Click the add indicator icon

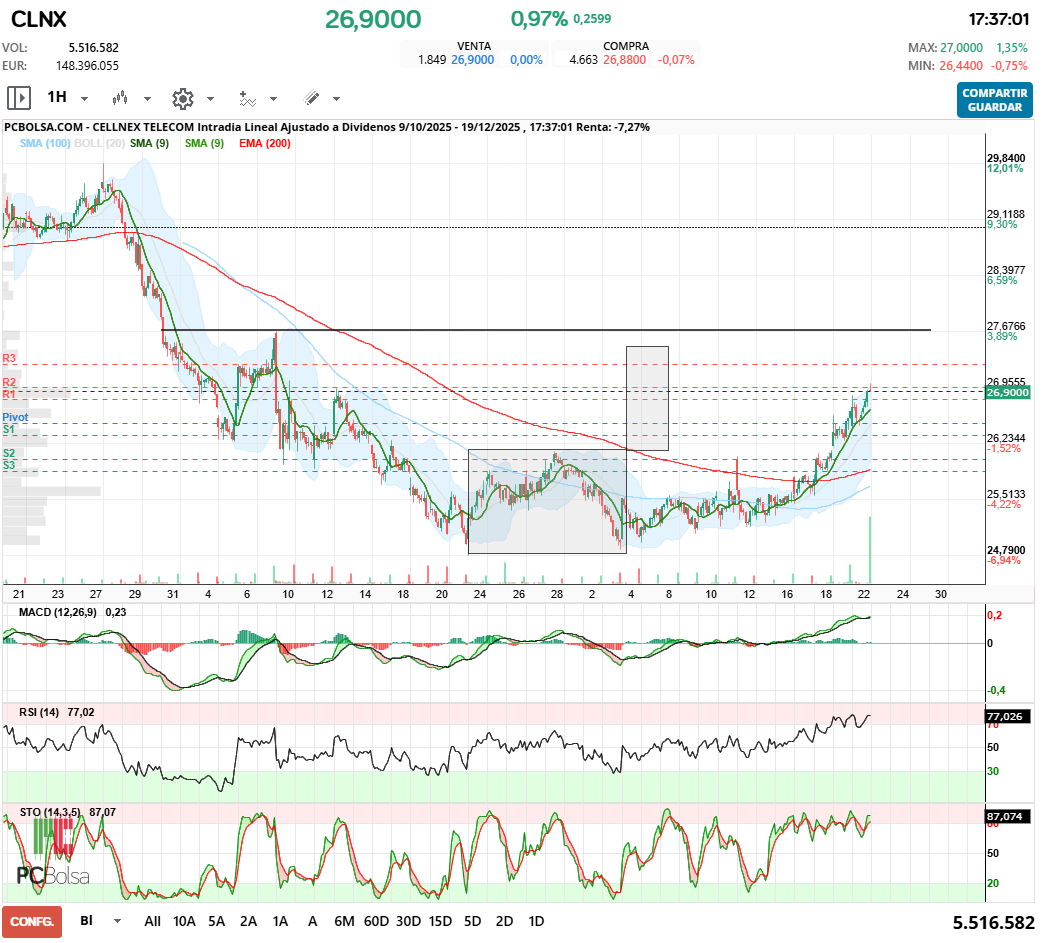249,97
